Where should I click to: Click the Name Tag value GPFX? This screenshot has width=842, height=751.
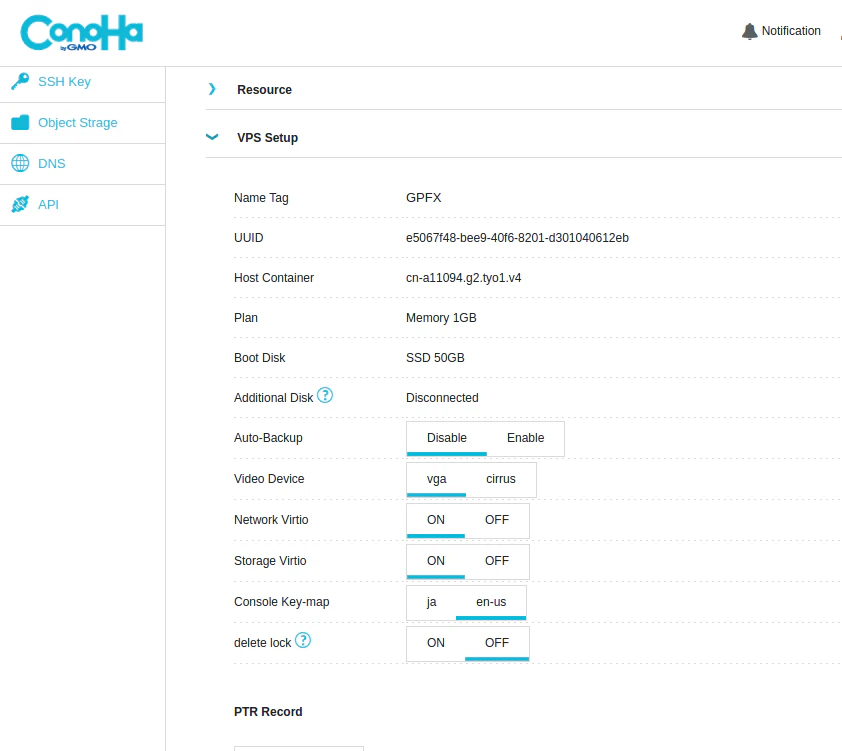tap(424, 198)
